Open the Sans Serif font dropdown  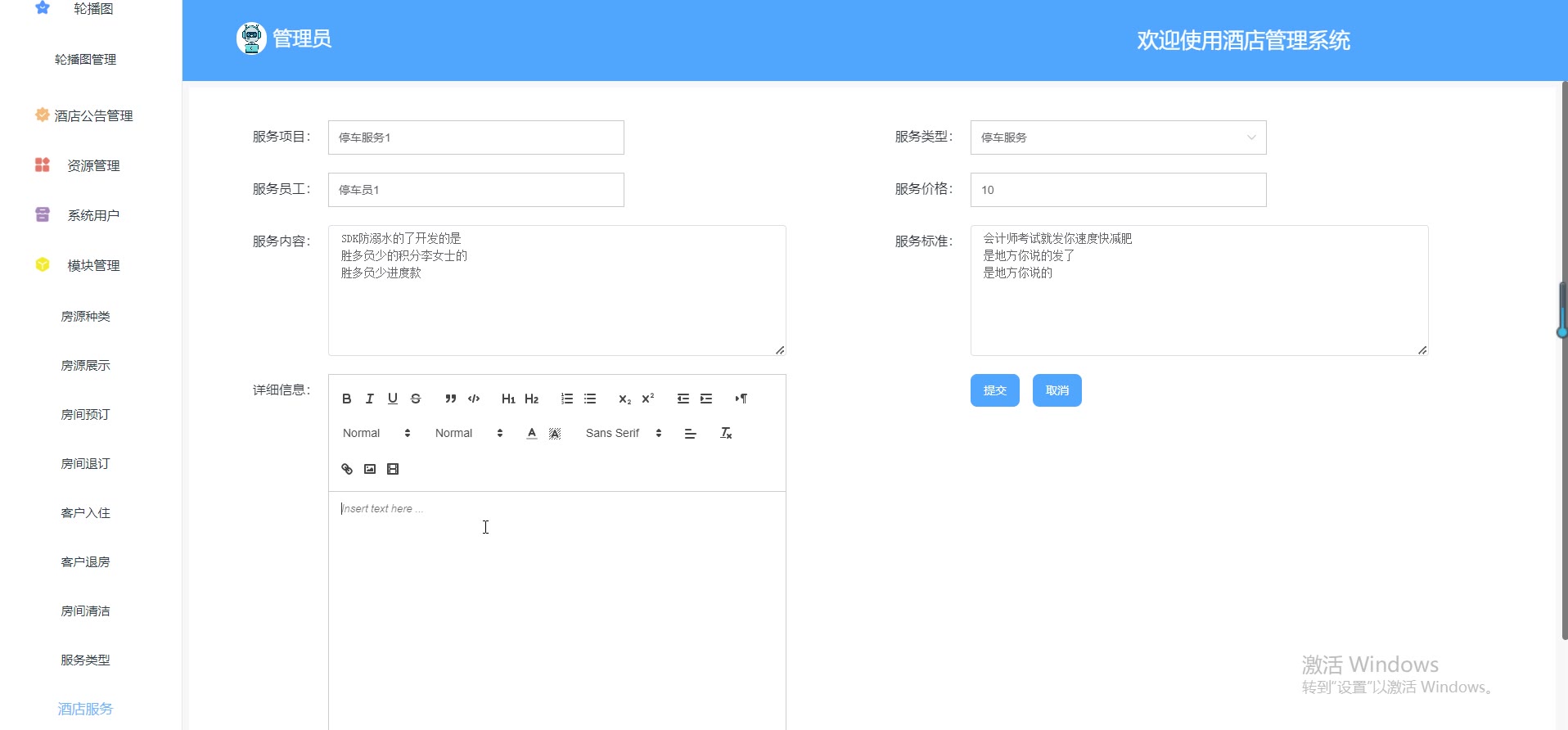tap(623, 433)
